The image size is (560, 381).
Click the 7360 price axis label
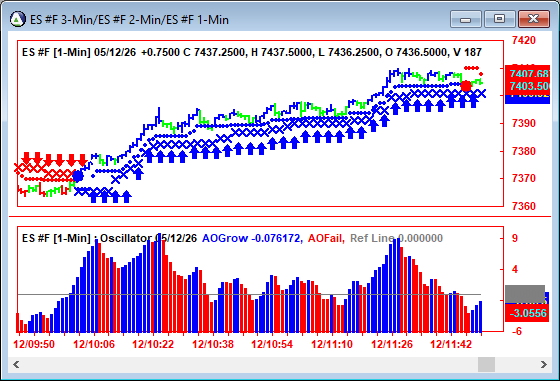524,206
